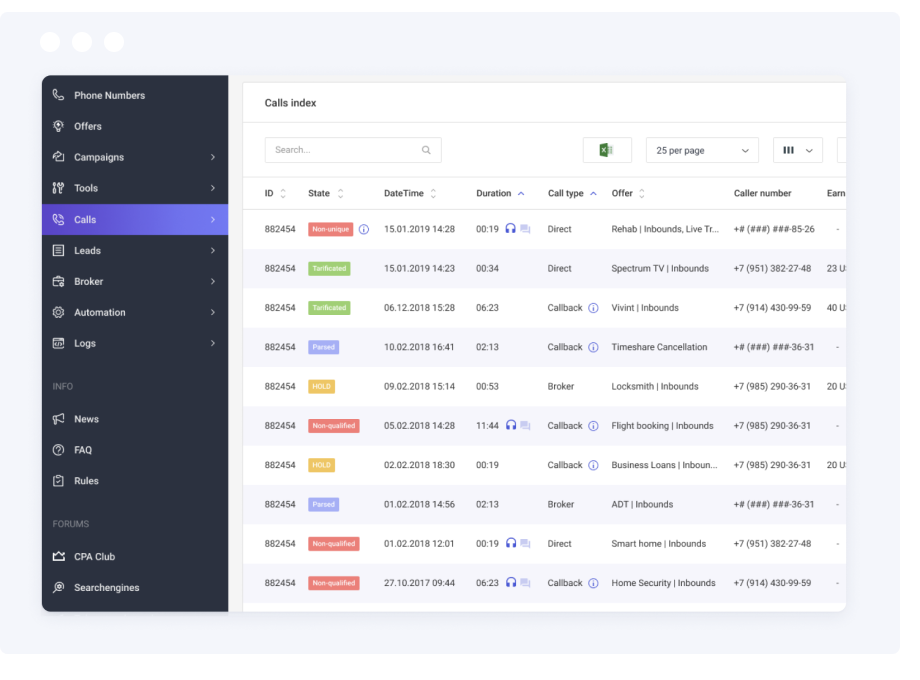Open the 25 per page dropdown

coord(702,150)
